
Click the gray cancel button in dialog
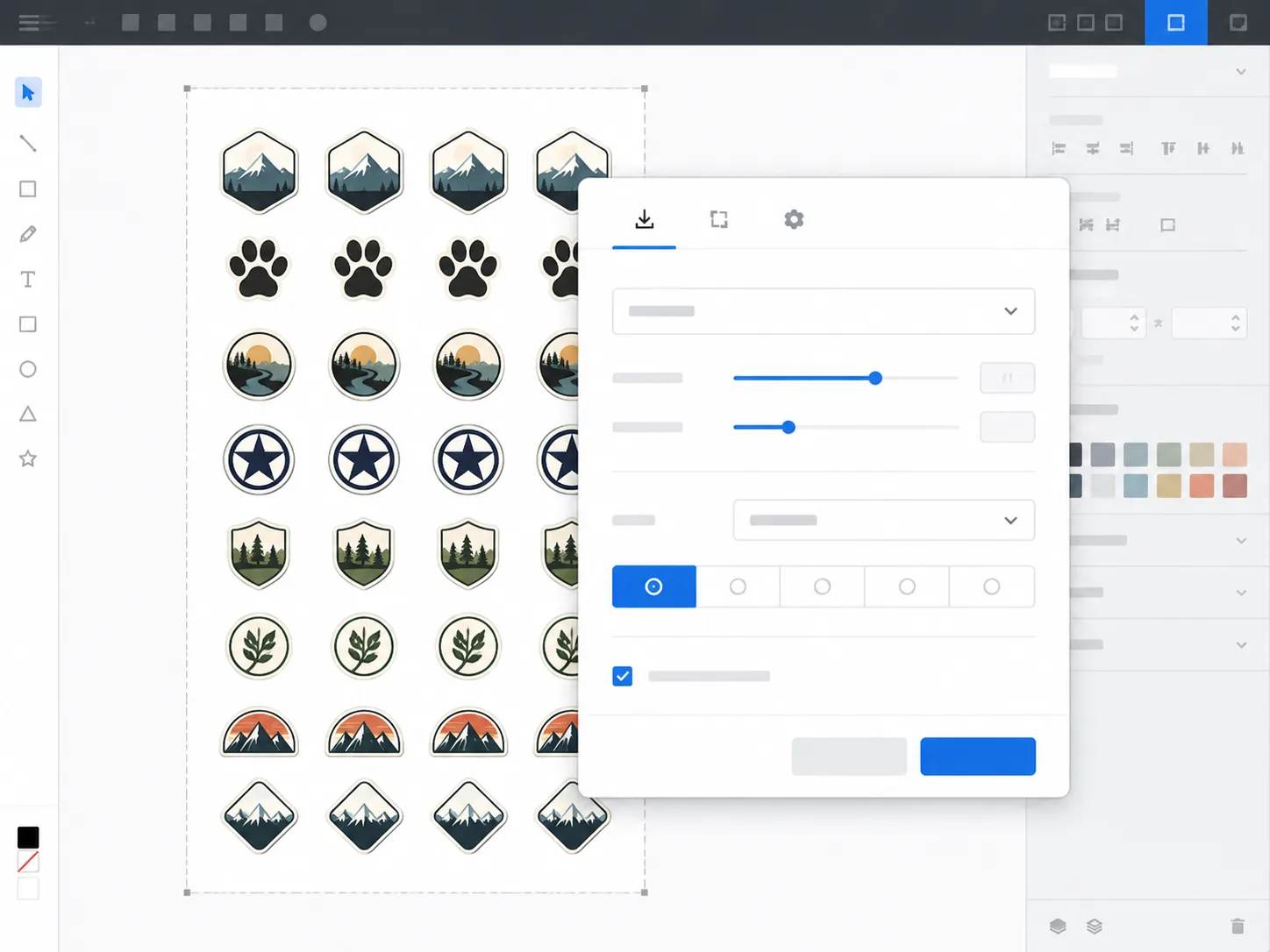849,757
